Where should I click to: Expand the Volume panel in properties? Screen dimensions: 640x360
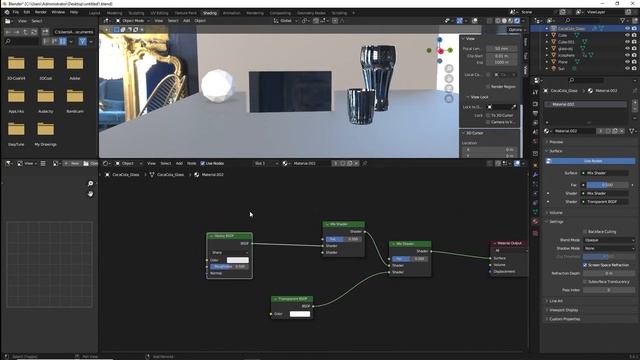(556, 213)
